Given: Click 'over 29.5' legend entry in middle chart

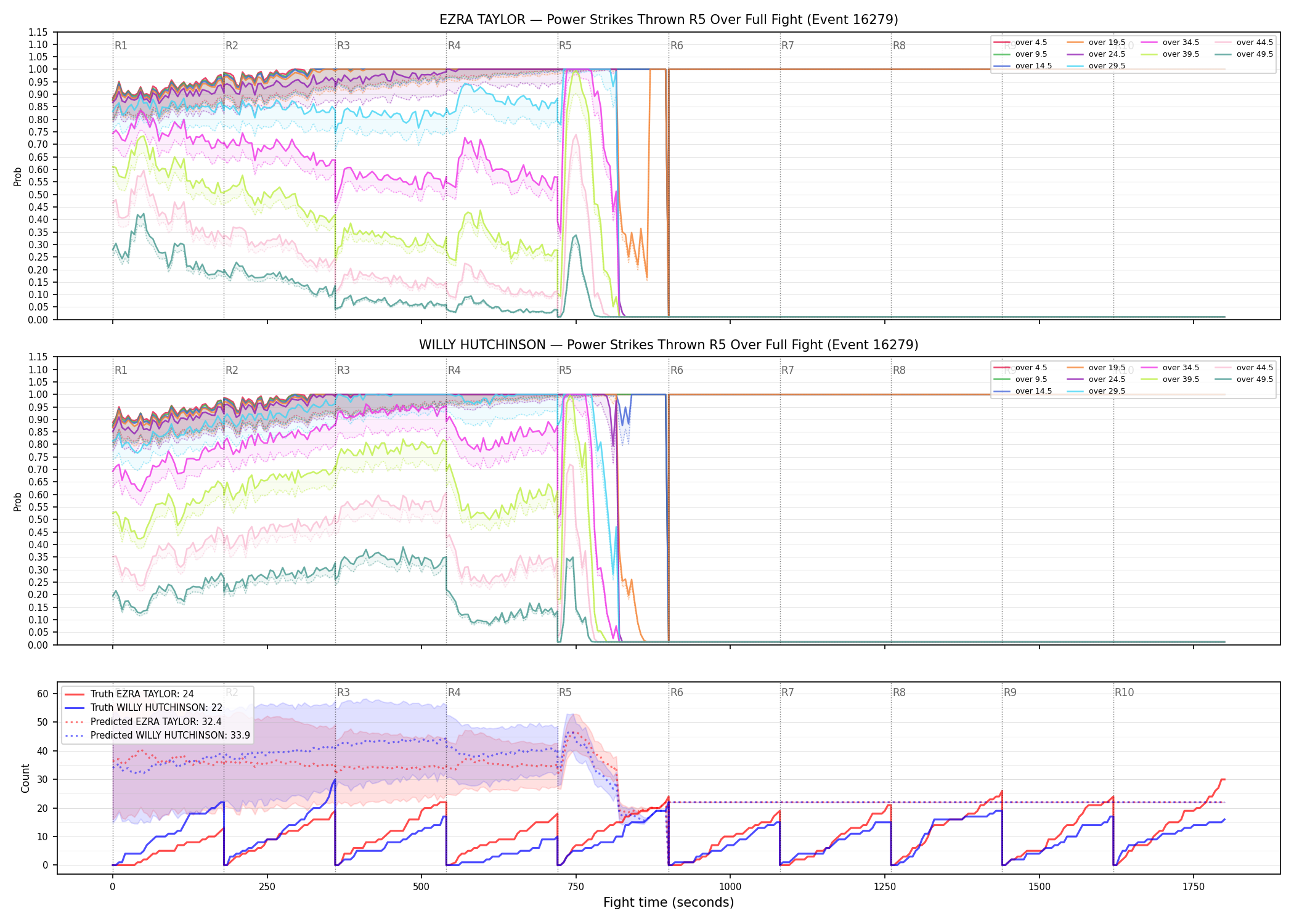Looking at the screenshot, I should [x=1096, y=391].
